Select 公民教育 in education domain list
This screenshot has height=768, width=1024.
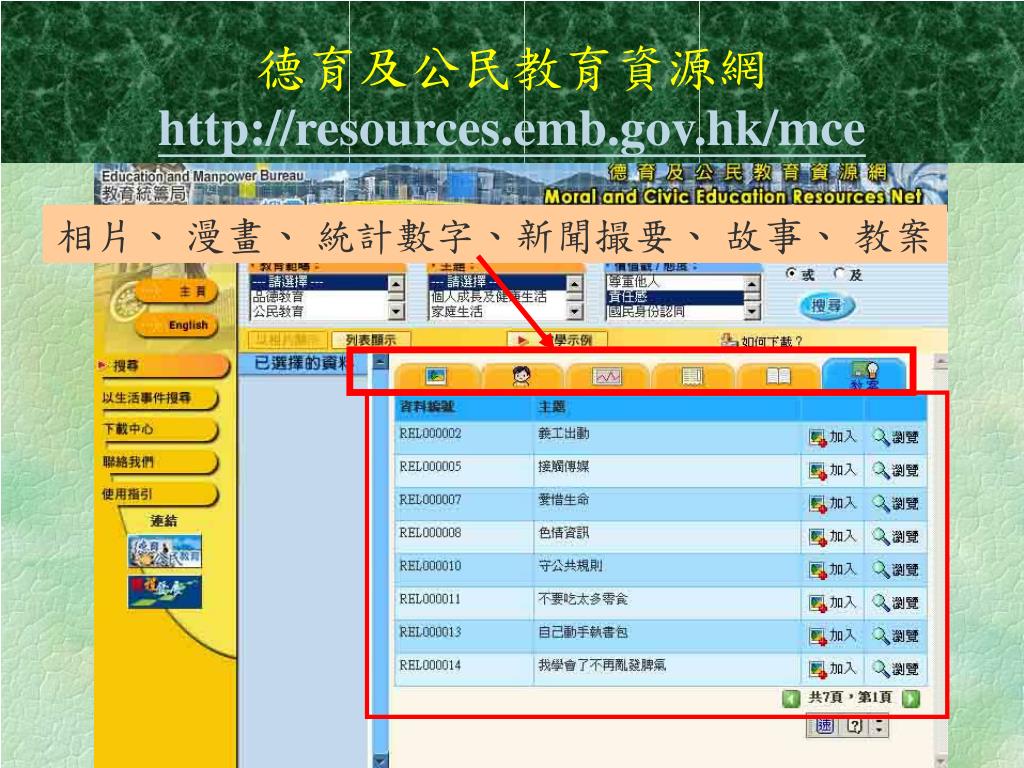point(319,312)
